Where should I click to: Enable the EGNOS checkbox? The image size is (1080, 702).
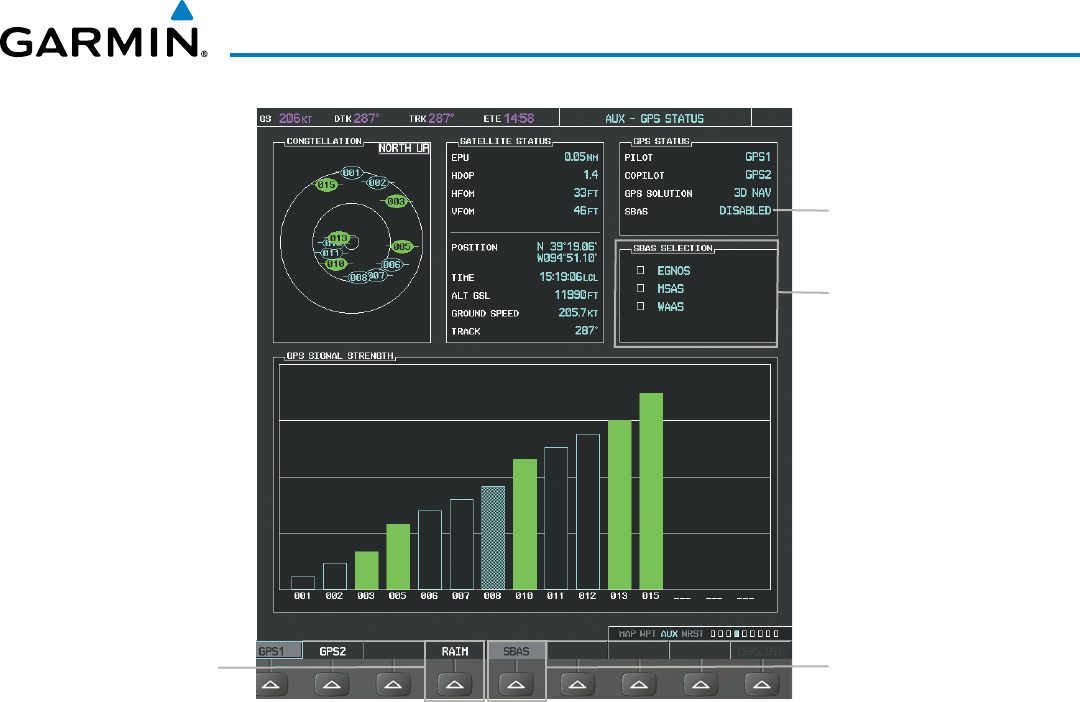click(641, 270)
